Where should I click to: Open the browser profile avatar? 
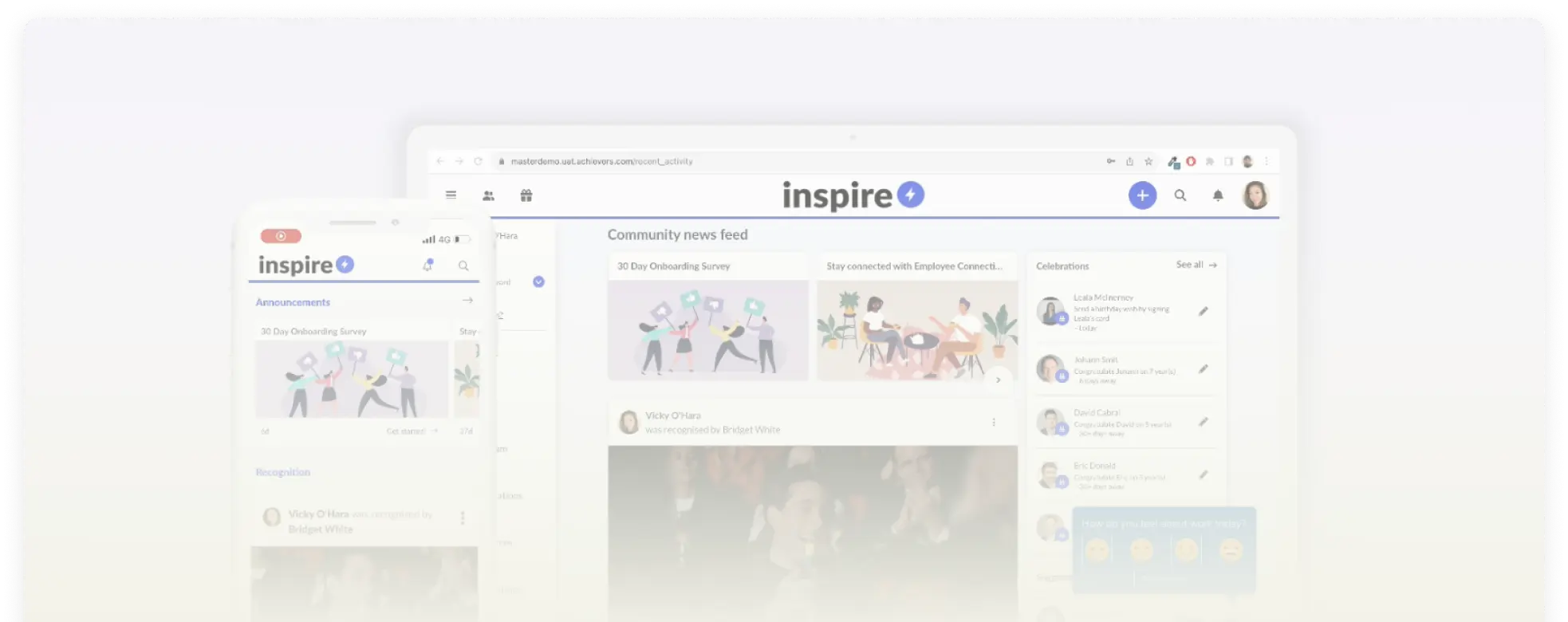click(1247, 161)
